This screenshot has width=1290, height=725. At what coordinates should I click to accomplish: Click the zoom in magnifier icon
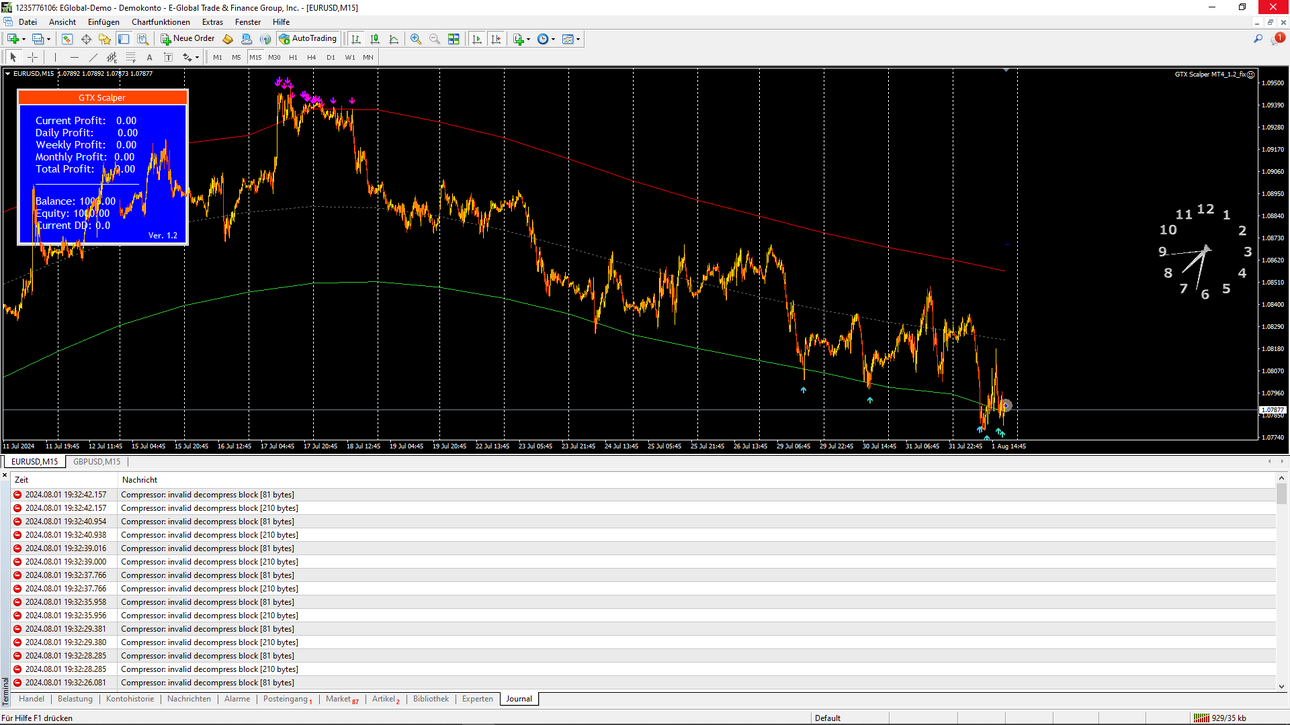click(x=416, y=39)
